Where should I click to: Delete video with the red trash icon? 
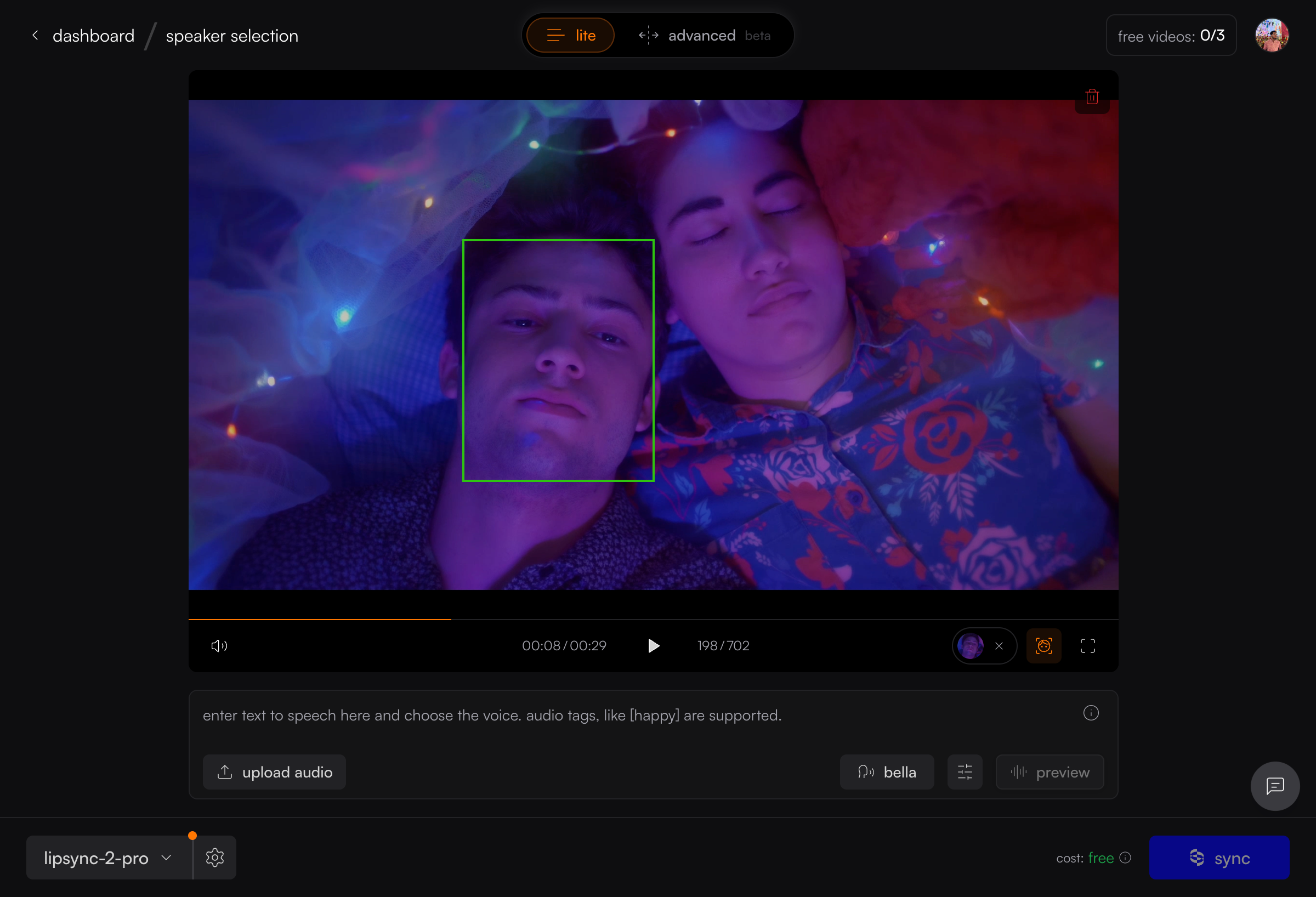pos(1092,97)
